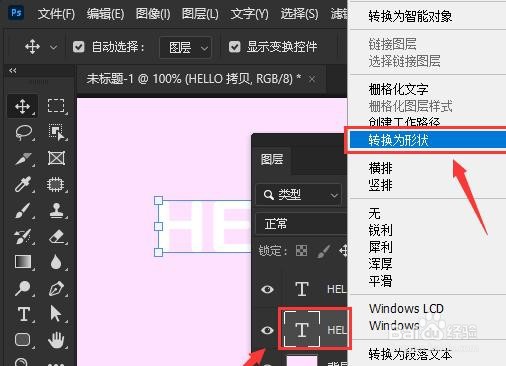
Task: Select the Slice tool
Action: coord(23,159)
